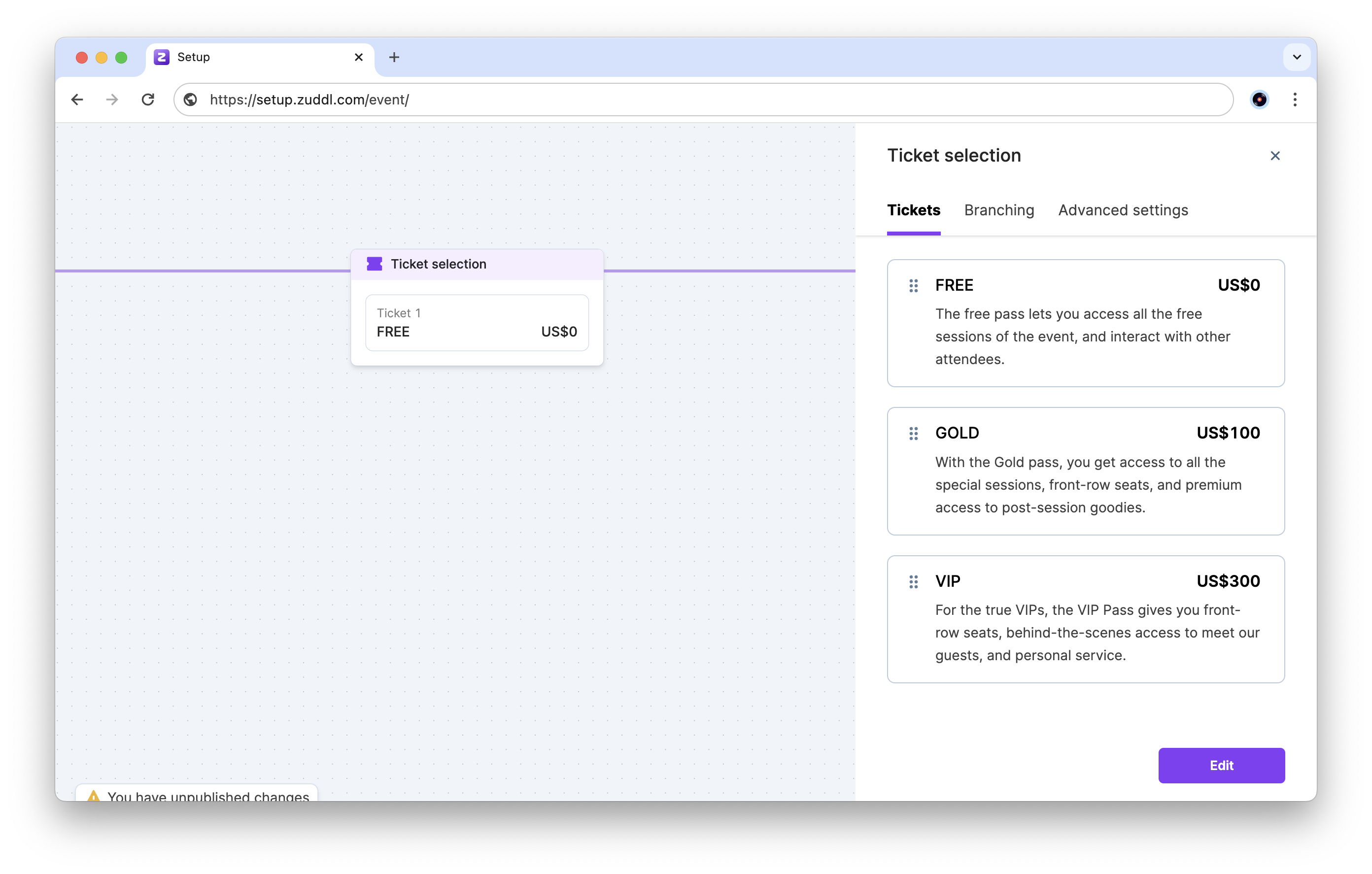Open a new browser tab
The width and height of the screenshot is (1372, 874).
click(394, 57)
